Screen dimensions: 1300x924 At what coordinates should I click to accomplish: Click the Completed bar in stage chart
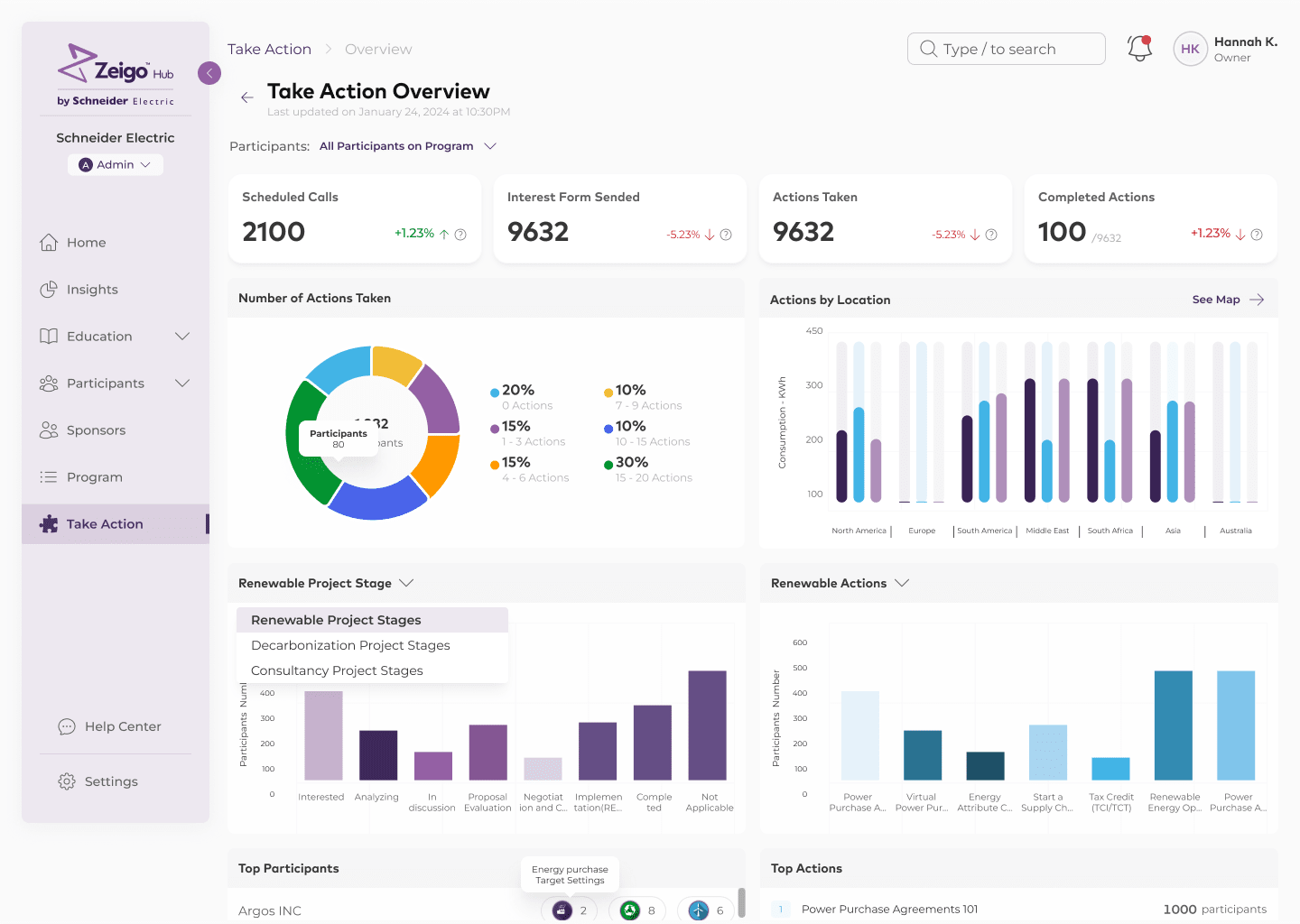[653, 742]
